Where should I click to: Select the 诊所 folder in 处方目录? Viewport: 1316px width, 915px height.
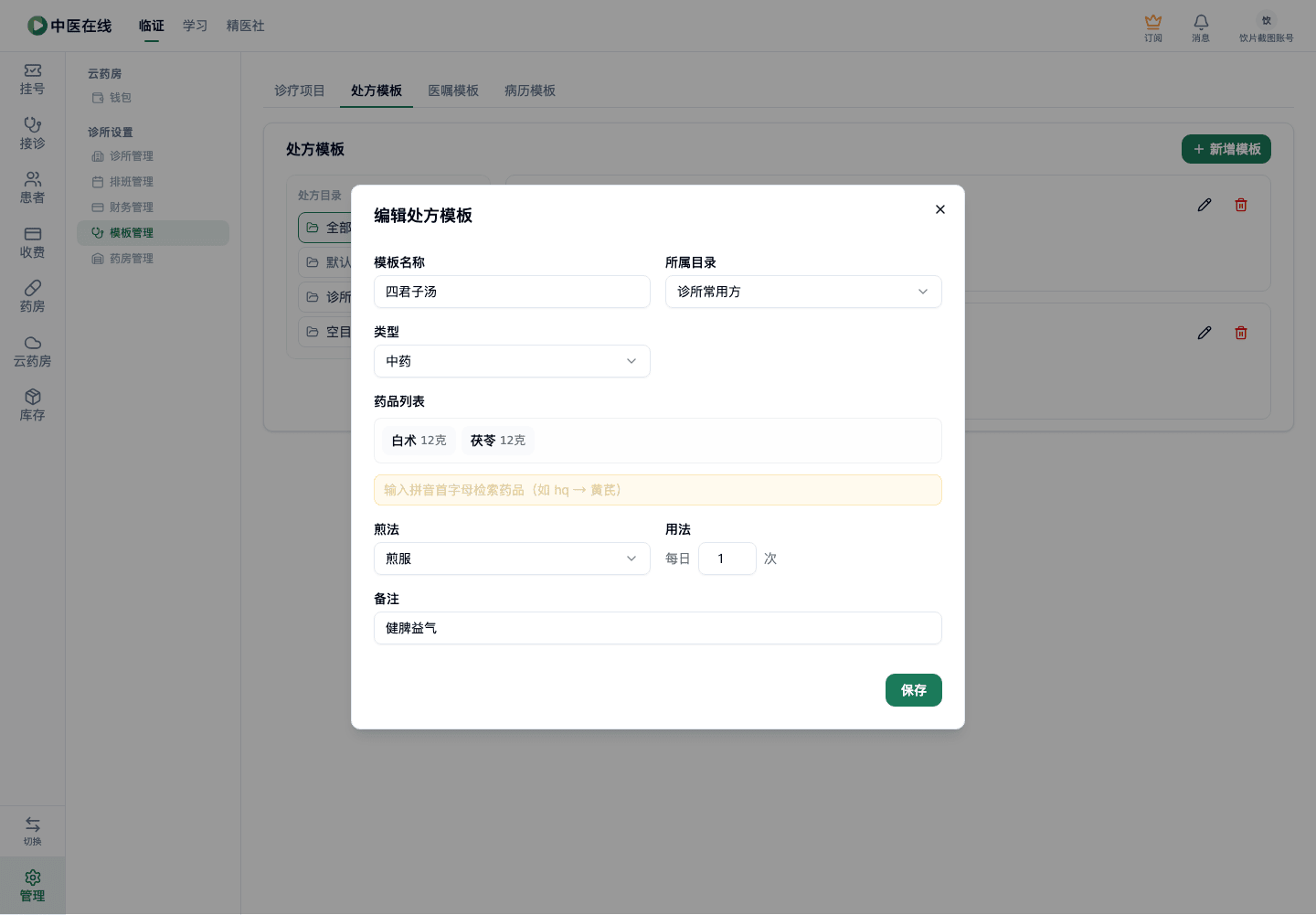coord(325,297)
